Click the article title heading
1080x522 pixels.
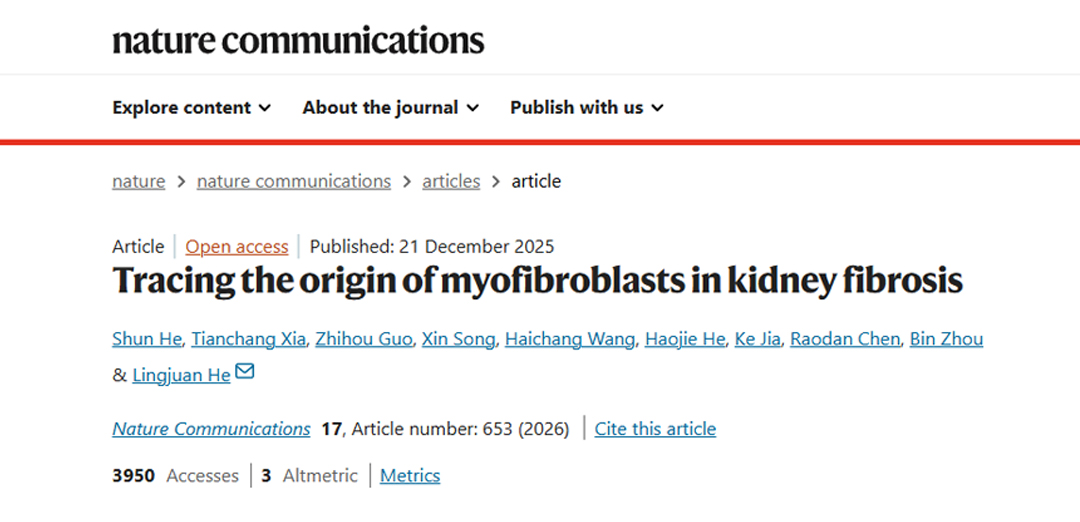click(537, 281)
